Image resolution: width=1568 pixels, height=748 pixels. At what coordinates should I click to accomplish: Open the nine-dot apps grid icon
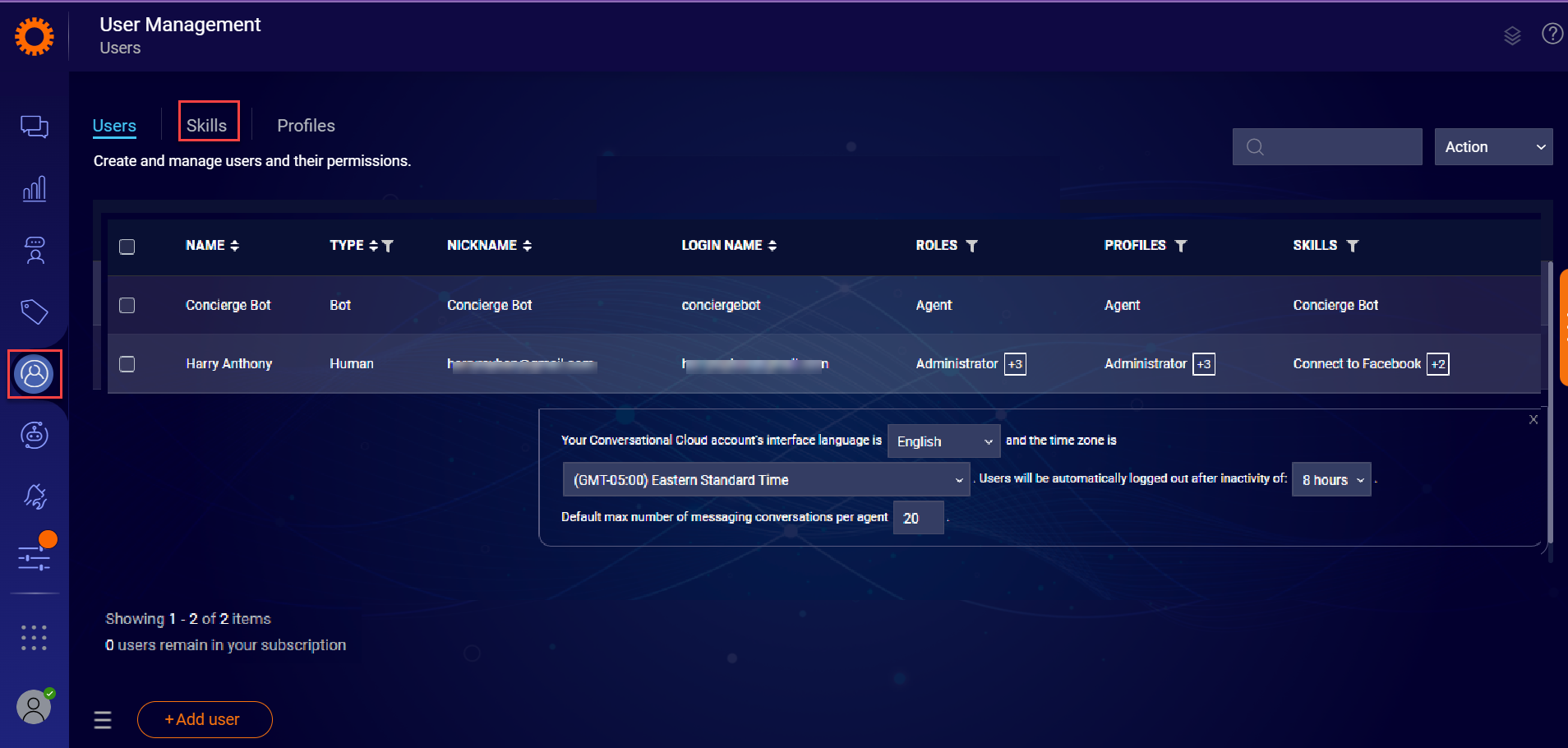pyautogui.click(x=34, y=637)
